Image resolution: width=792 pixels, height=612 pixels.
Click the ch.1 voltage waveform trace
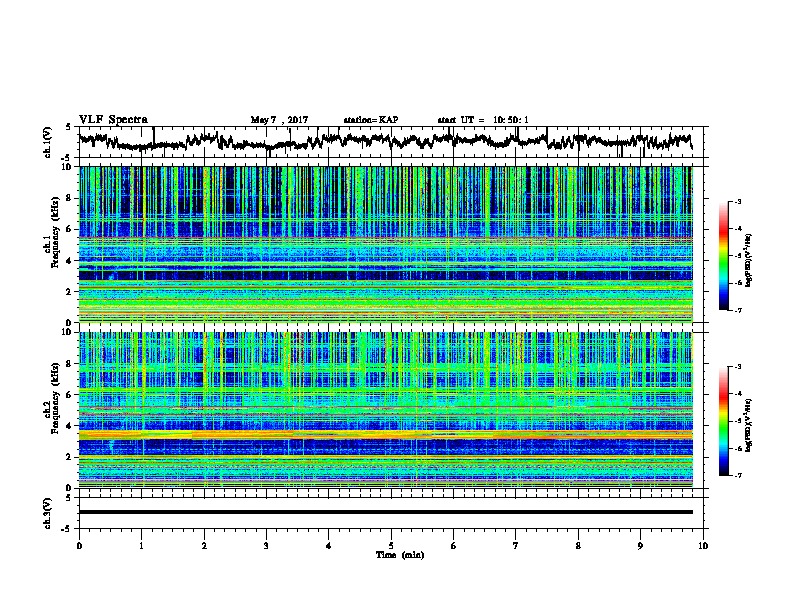pos(385,140)
